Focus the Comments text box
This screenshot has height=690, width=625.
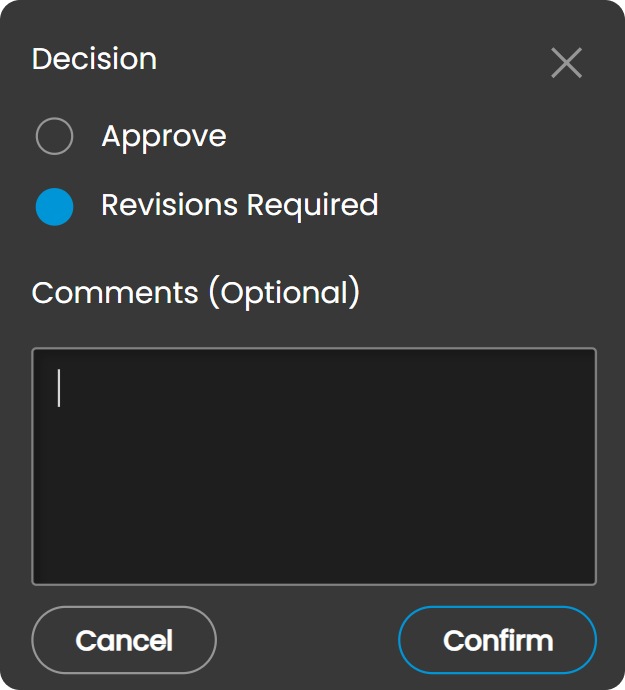click(314, 466)
